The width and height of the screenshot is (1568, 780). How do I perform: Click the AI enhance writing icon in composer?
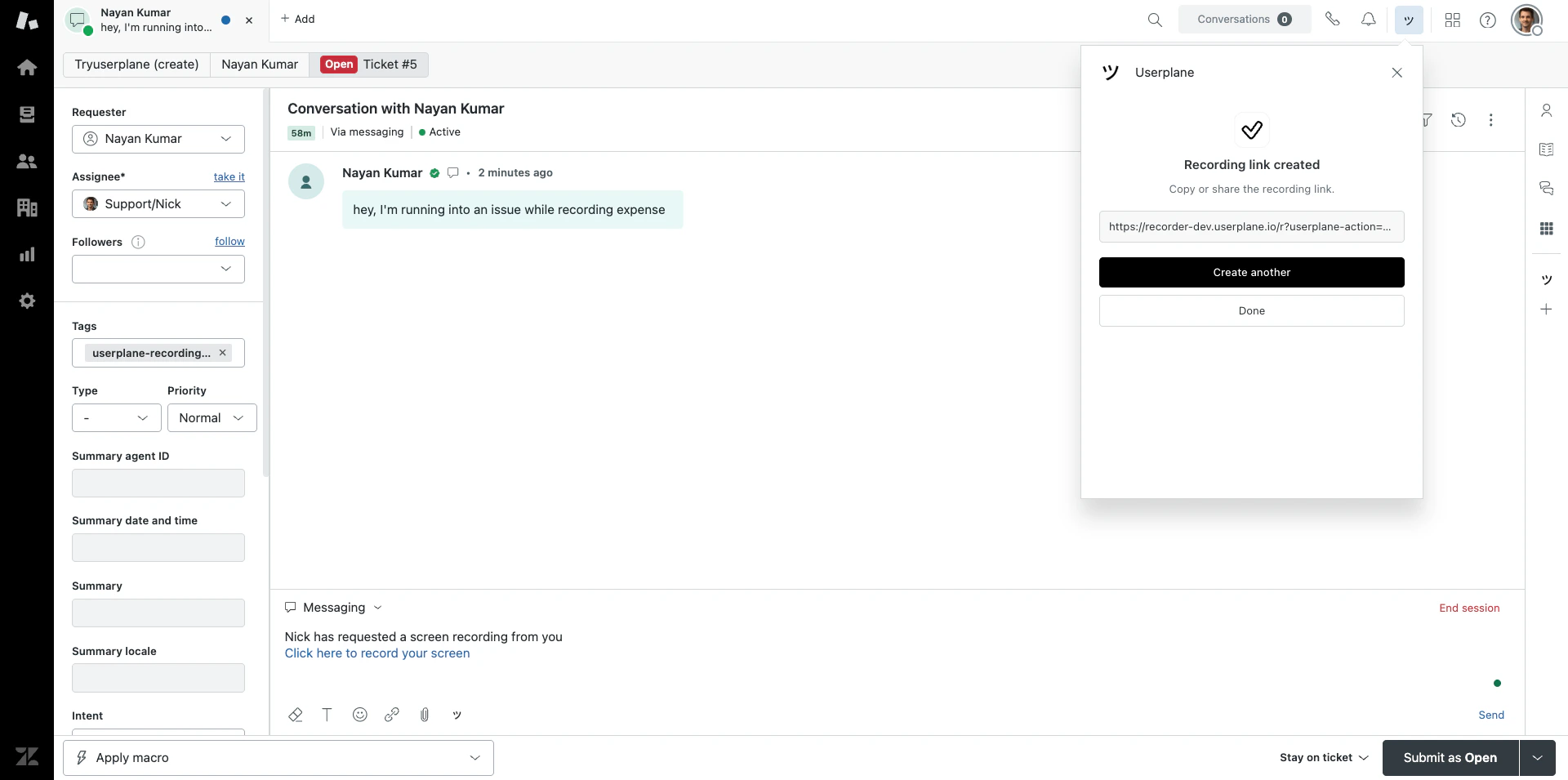(296, 715)
